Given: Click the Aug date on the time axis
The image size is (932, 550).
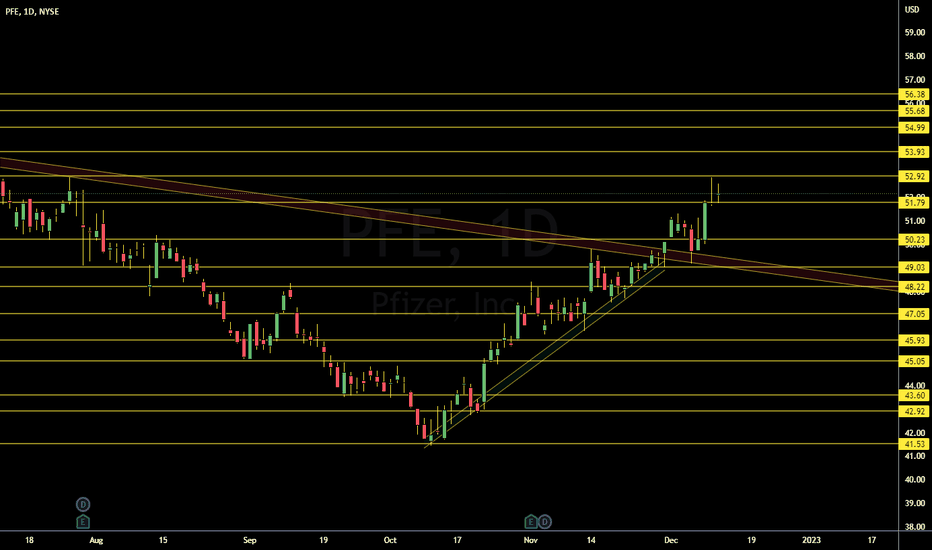Looking at the screenshot, I should pyautogui.click(x=96, y=540).
